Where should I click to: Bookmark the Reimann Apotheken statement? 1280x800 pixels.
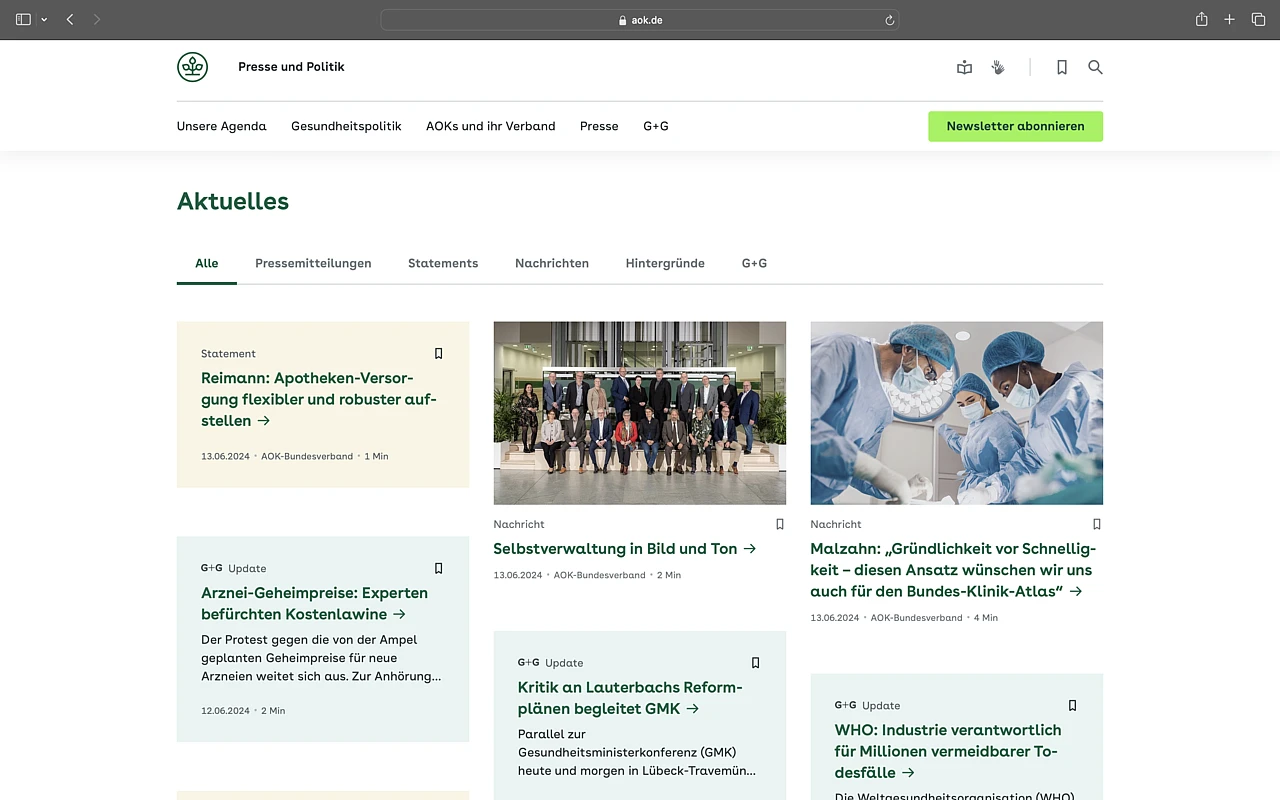click(438, 353)
